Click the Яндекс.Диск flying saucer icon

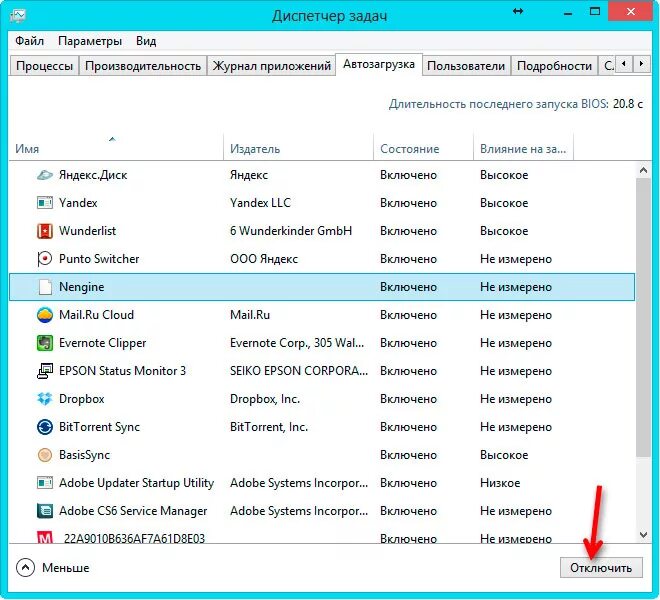pyautogui.click(x=45, y=175)
